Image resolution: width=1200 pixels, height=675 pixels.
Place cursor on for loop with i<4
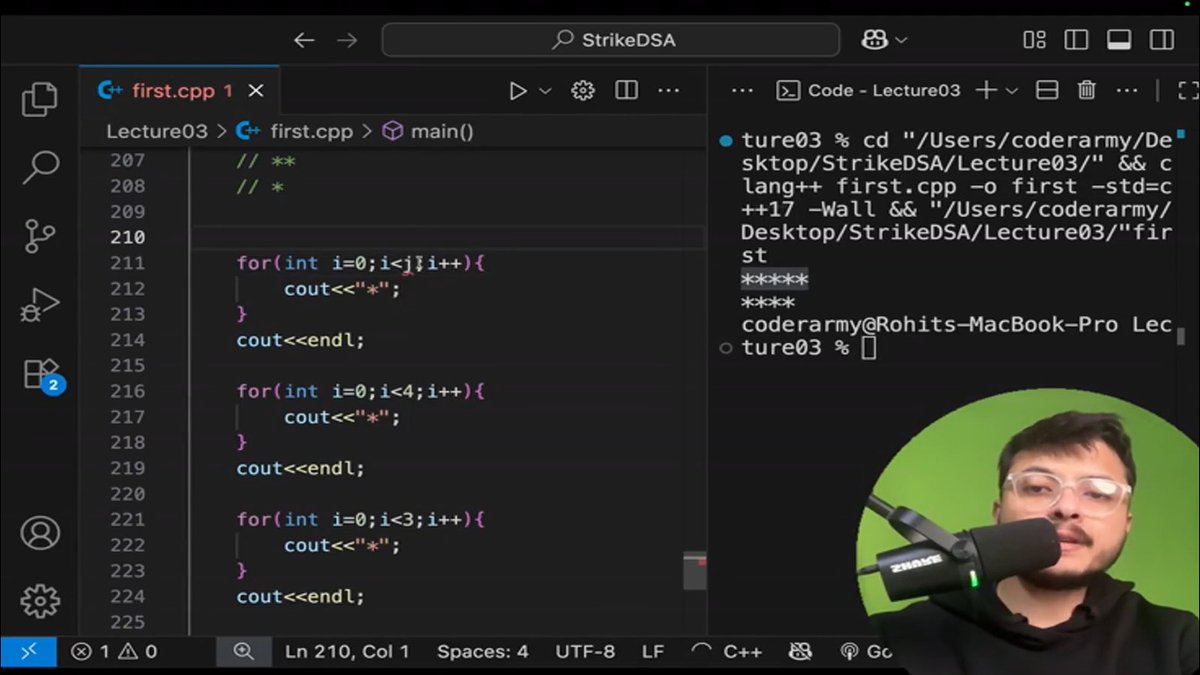pos(360,391)
